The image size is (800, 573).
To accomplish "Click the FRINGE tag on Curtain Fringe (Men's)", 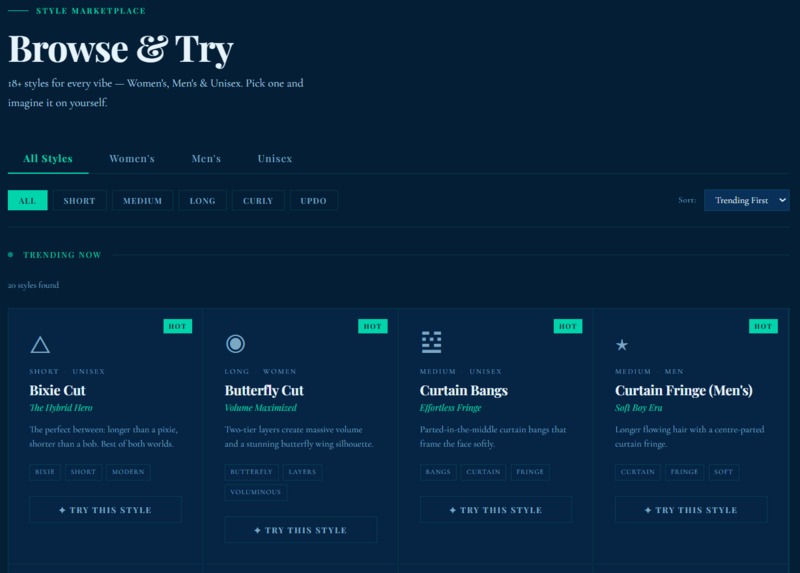I will 684,472.
